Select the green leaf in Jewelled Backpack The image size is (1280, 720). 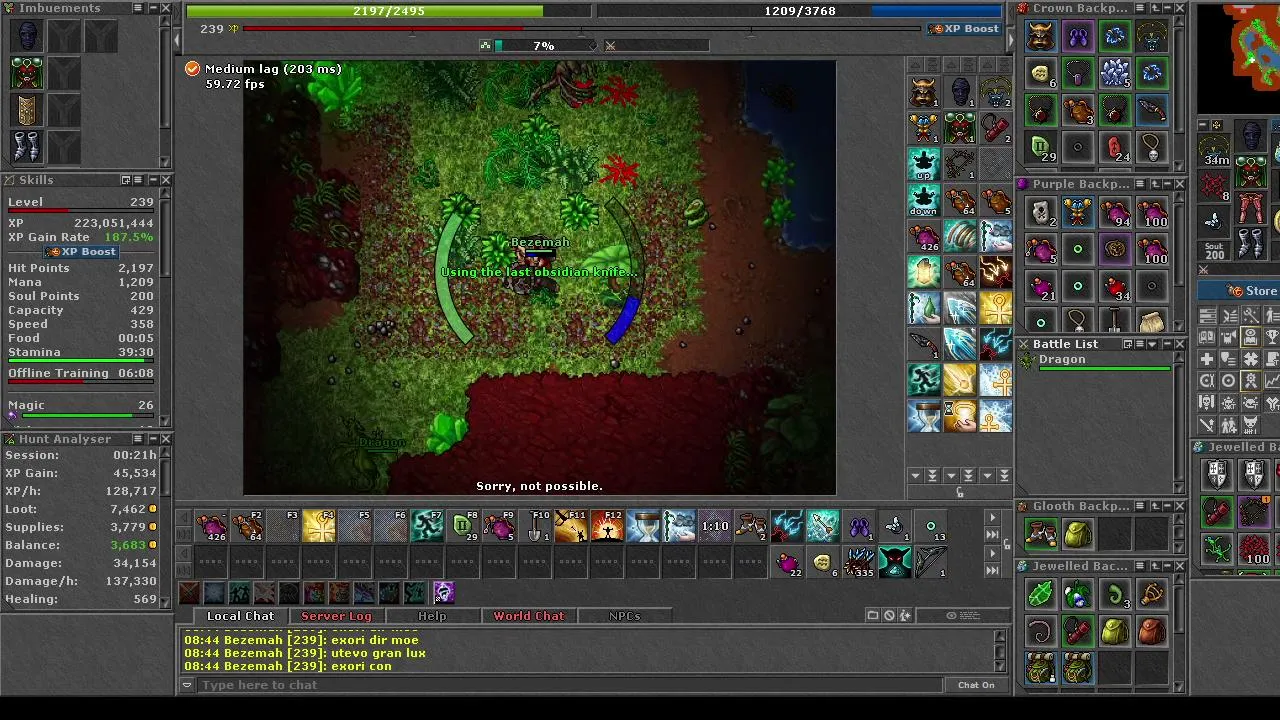[1041, 595]
